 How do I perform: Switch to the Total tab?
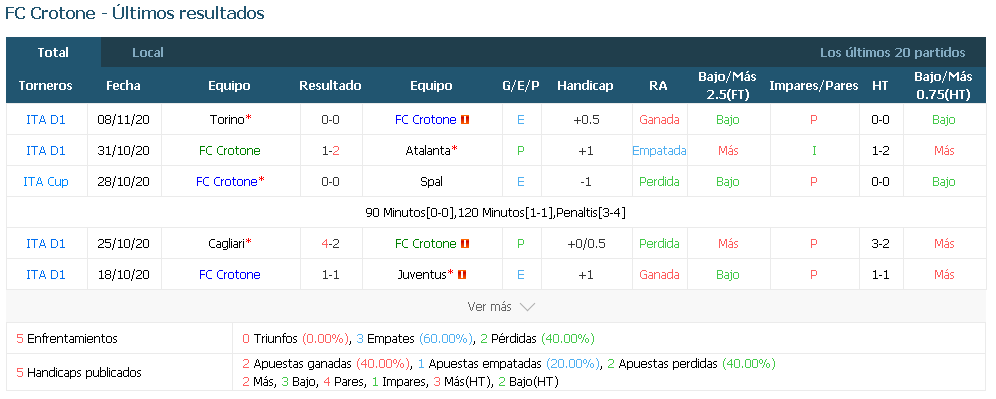pos(53,53)
